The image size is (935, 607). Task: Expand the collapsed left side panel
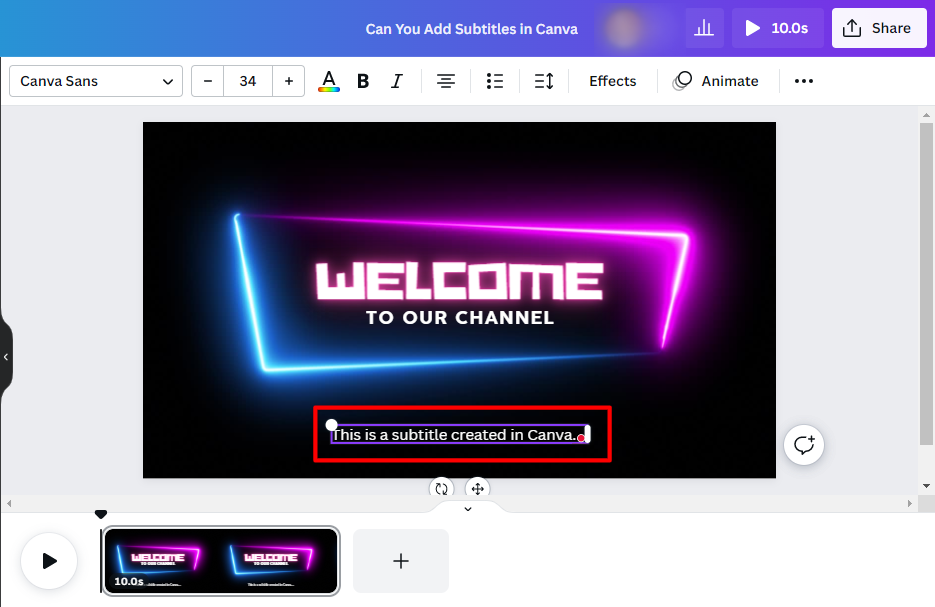tap(7, 357)
